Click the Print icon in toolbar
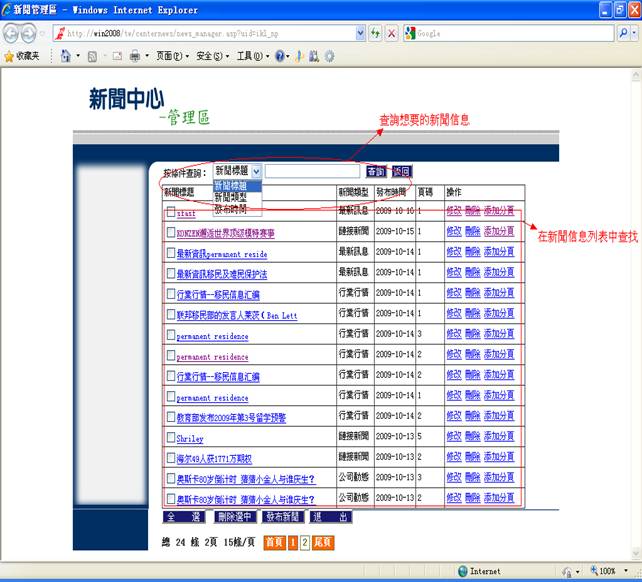This screenshot has width=642, height=582. pyautogui.click(x=133, y=56)
